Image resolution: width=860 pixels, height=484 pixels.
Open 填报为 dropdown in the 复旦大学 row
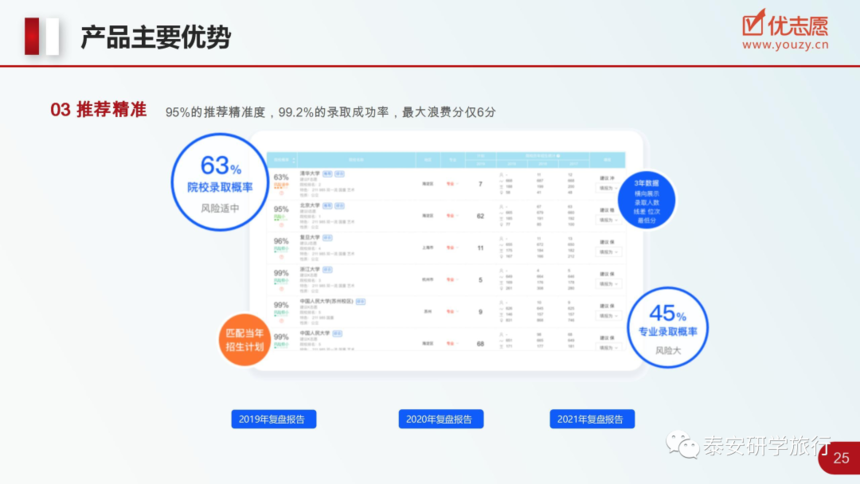pos(608,252)
